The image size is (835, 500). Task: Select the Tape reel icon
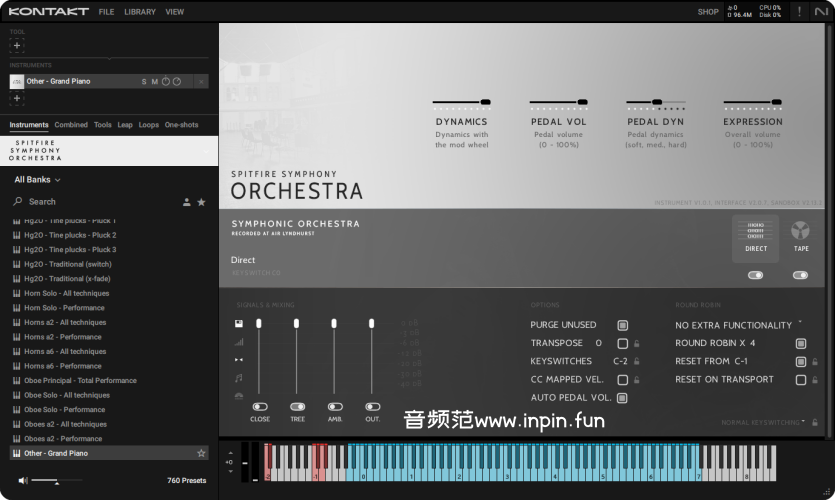click(x=800, y=231)
